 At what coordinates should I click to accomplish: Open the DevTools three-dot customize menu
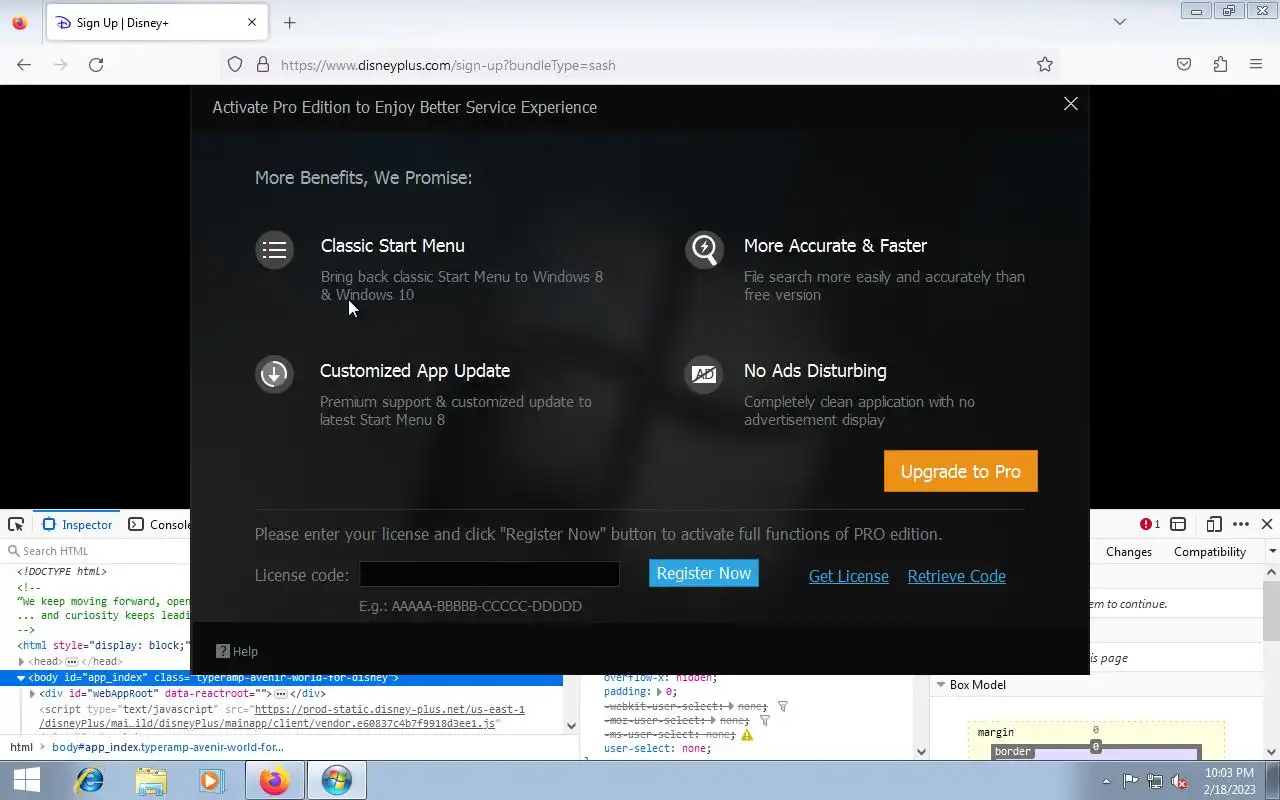pyautogui.click(x=1241, y=524)
